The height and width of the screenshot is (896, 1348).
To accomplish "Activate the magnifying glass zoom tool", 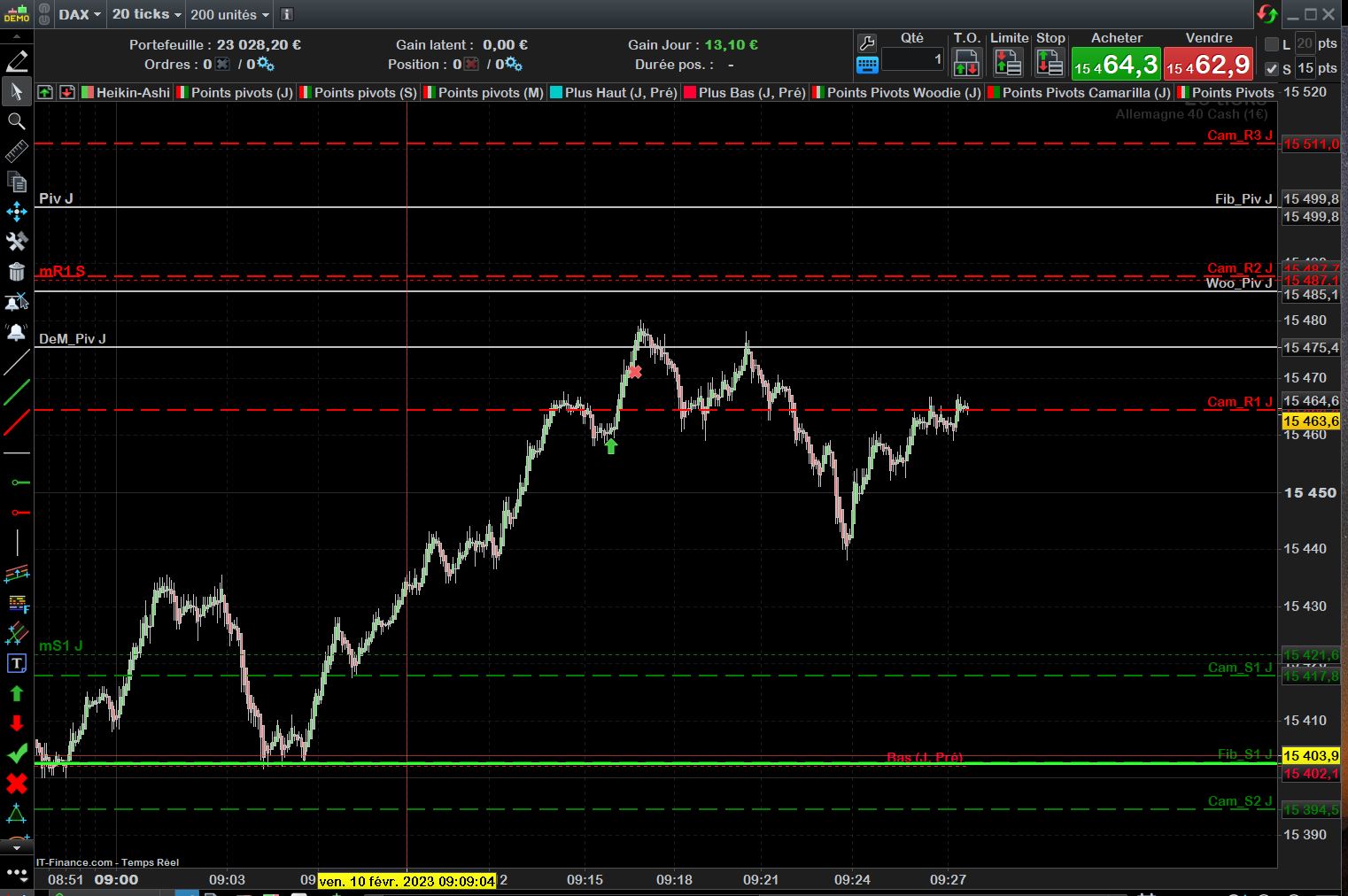I will pyautogui.click(x=16, y=121).
